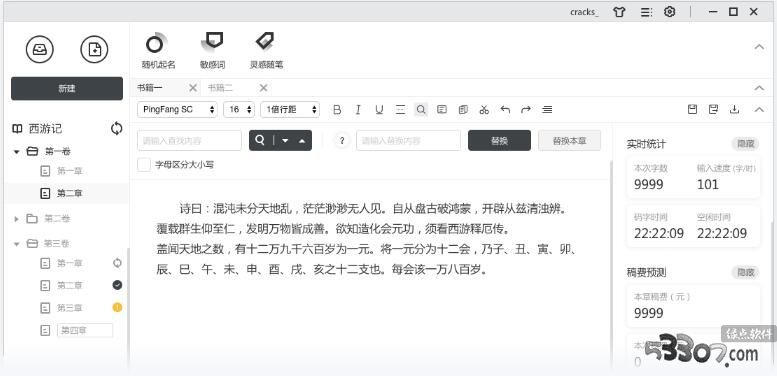Open the skin/theme shirt icon in title bar
777x376 pixels.
coord(619,12)
